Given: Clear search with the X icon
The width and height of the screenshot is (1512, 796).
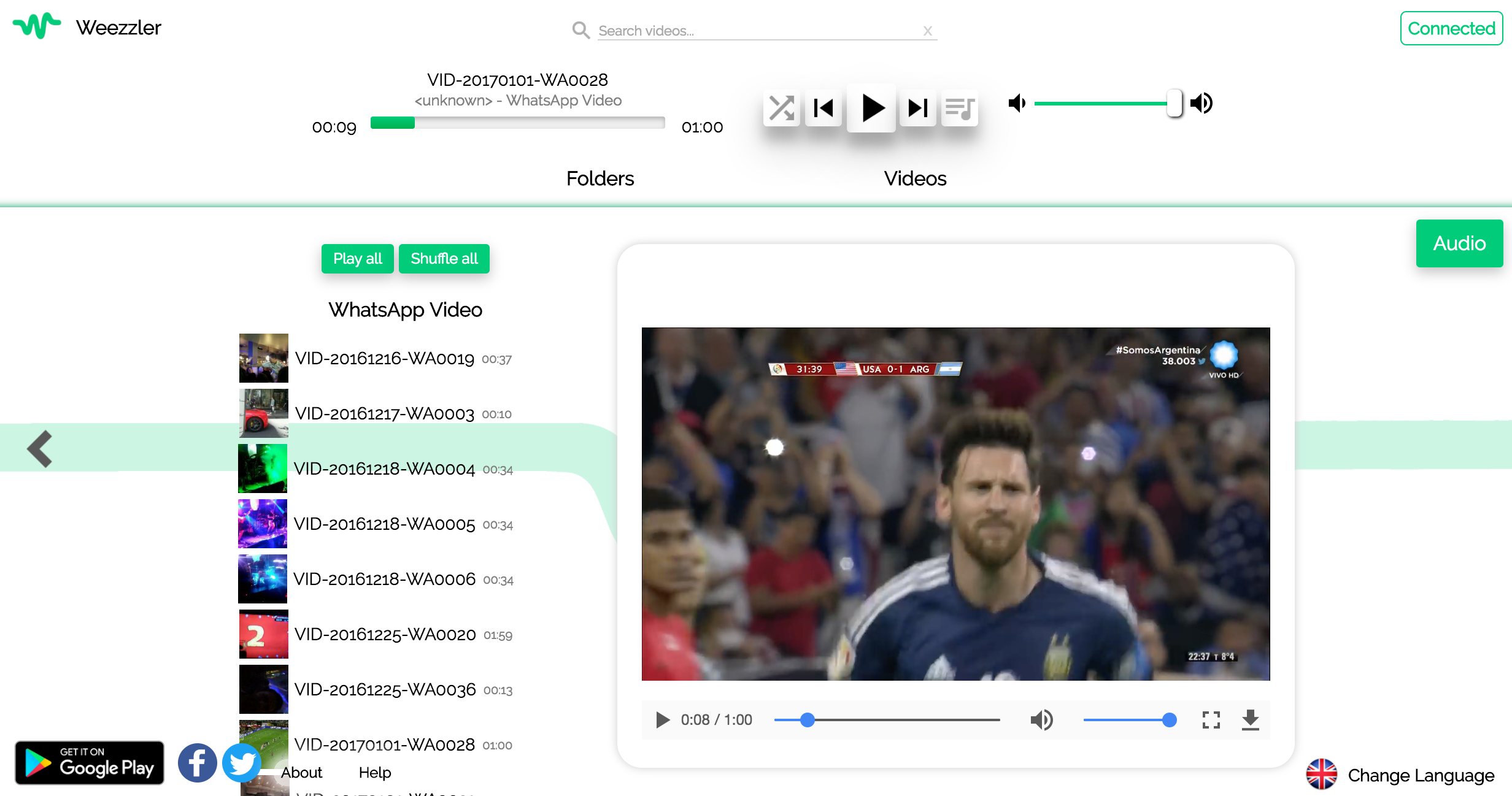Looking at the screenshot, I should (928, 31).
